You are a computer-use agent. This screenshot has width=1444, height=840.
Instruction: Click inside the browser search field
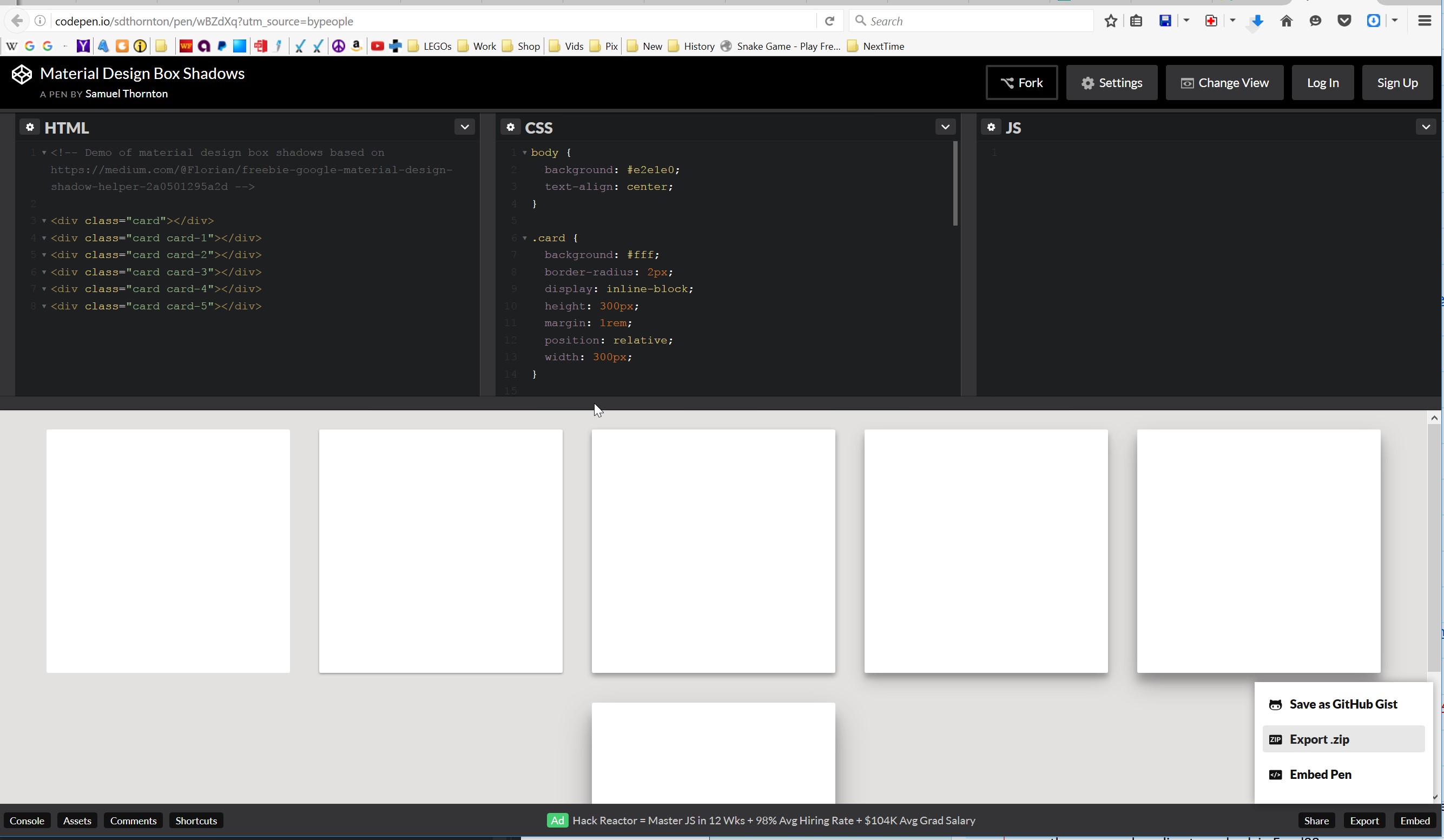pyautogui.click(x=974, y=21)
